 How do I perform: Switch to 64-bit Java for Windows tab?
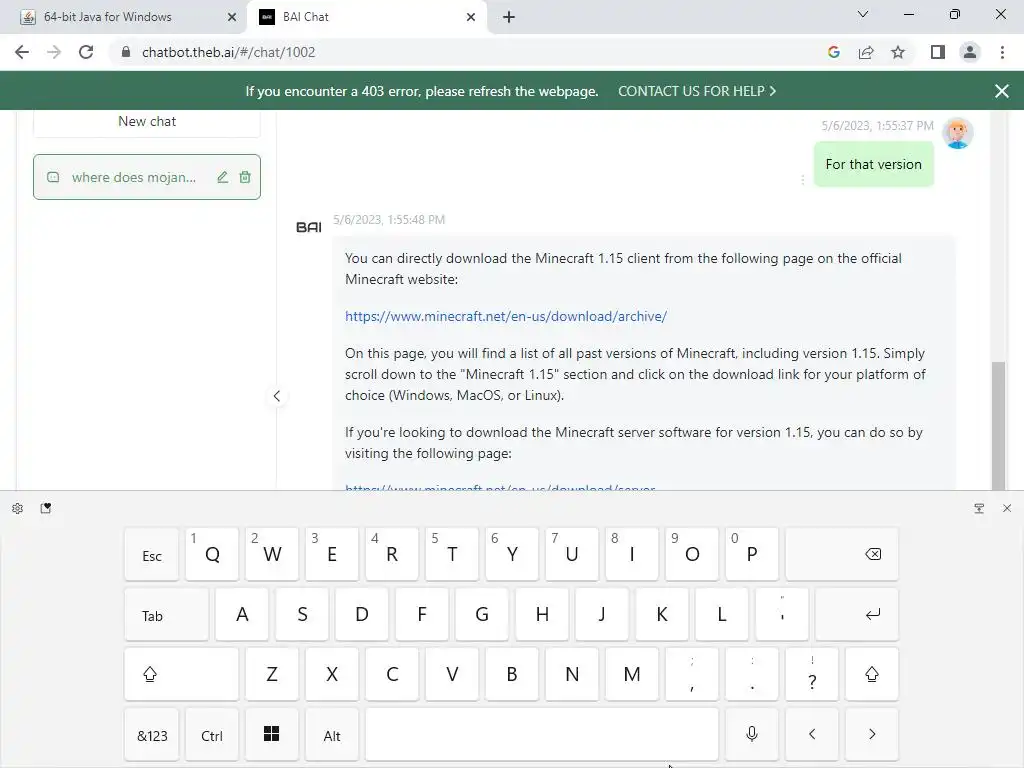pyautogui.click(x=124, y=17)
